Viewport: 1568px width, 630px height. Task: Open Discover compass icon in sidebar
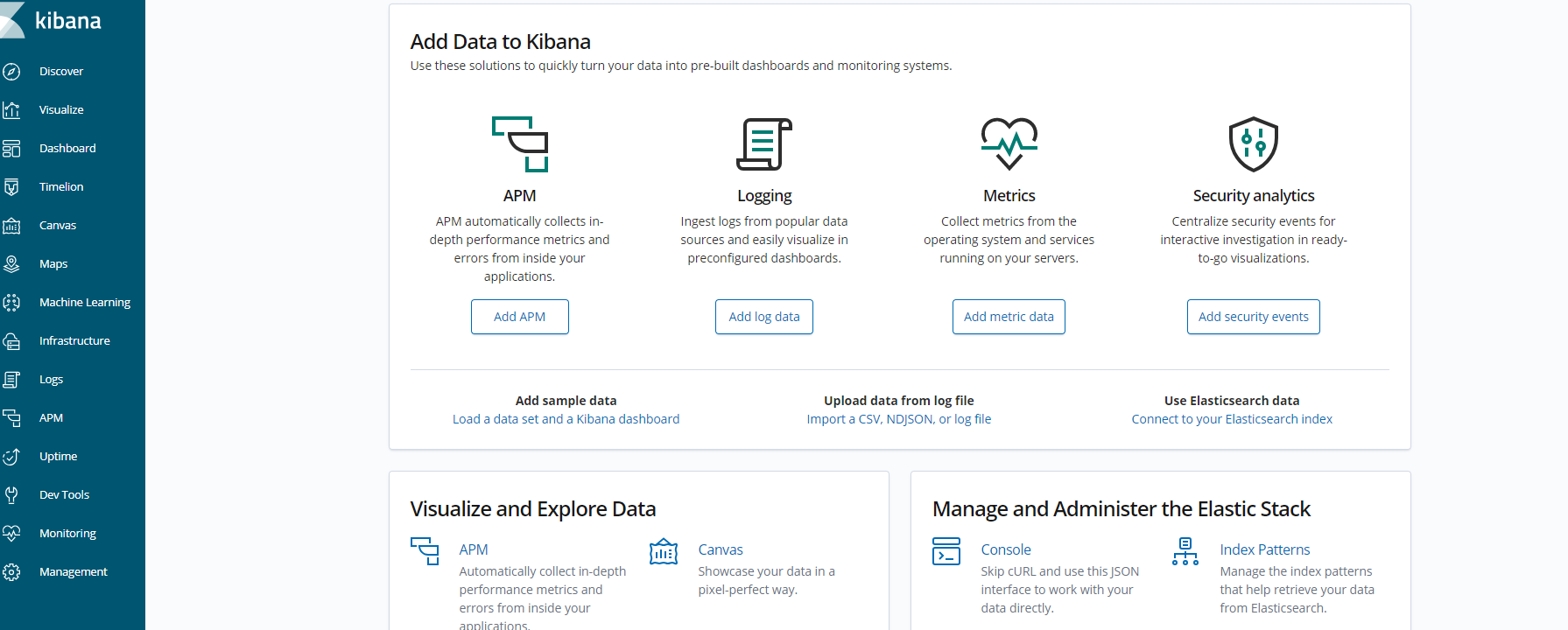(11, 72)
